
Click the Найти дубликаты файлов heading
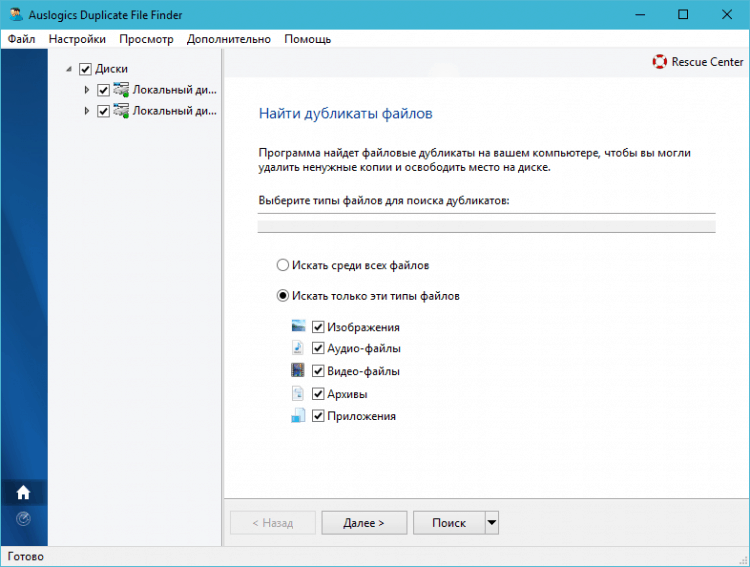(345, 113)
